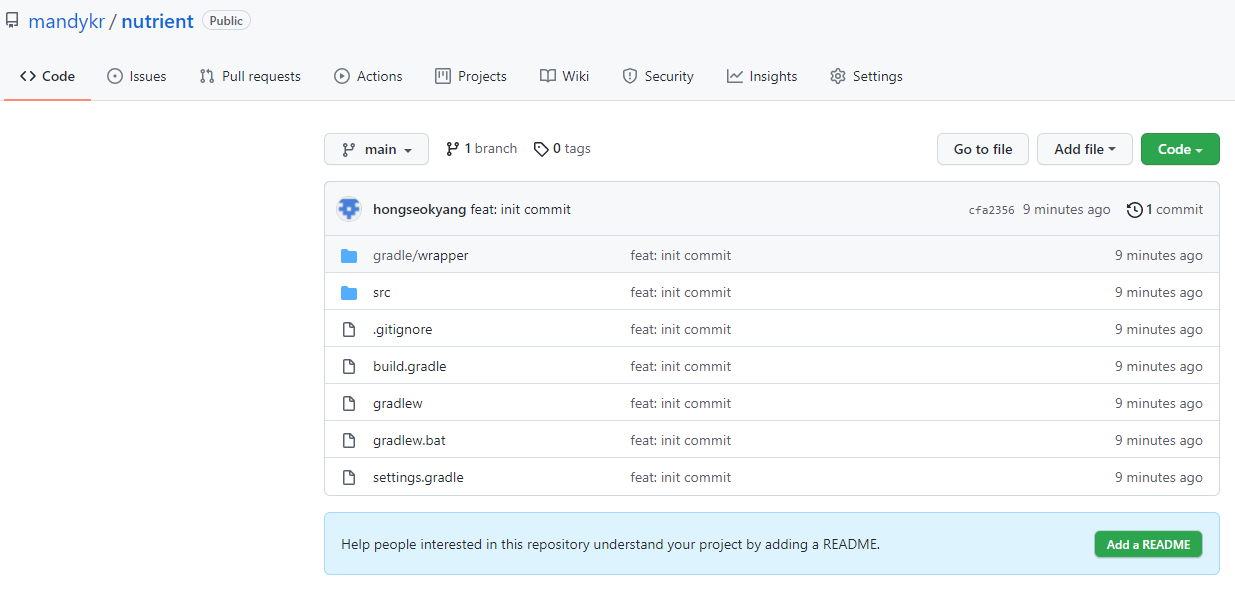The width and height of the screenshot is (1235, 594).
Task: Click the Add a README button
Action: [1148, 544]
